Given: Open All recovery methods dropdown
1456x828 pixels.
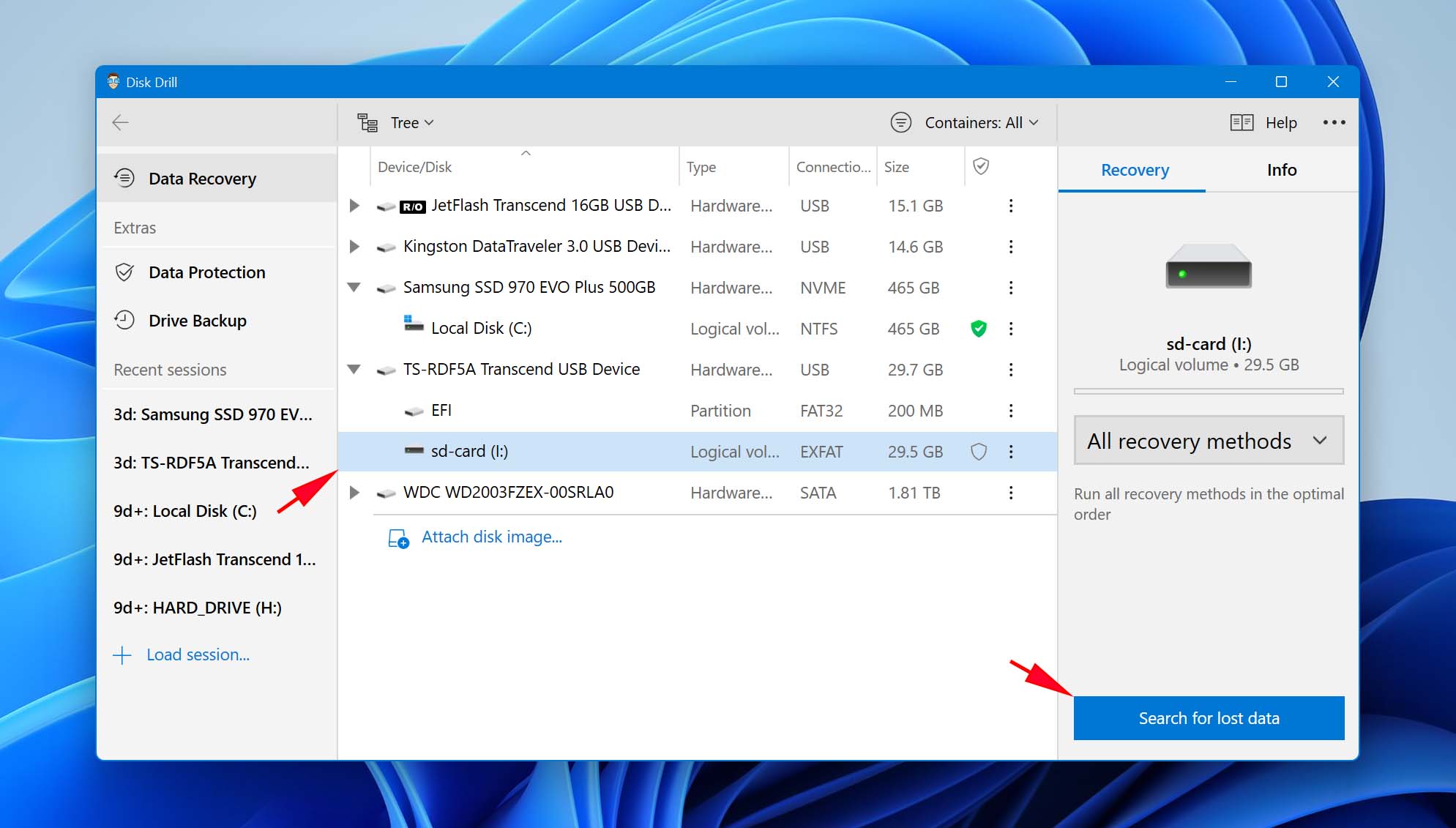Looking at the screenshot, I should 1209,441.
